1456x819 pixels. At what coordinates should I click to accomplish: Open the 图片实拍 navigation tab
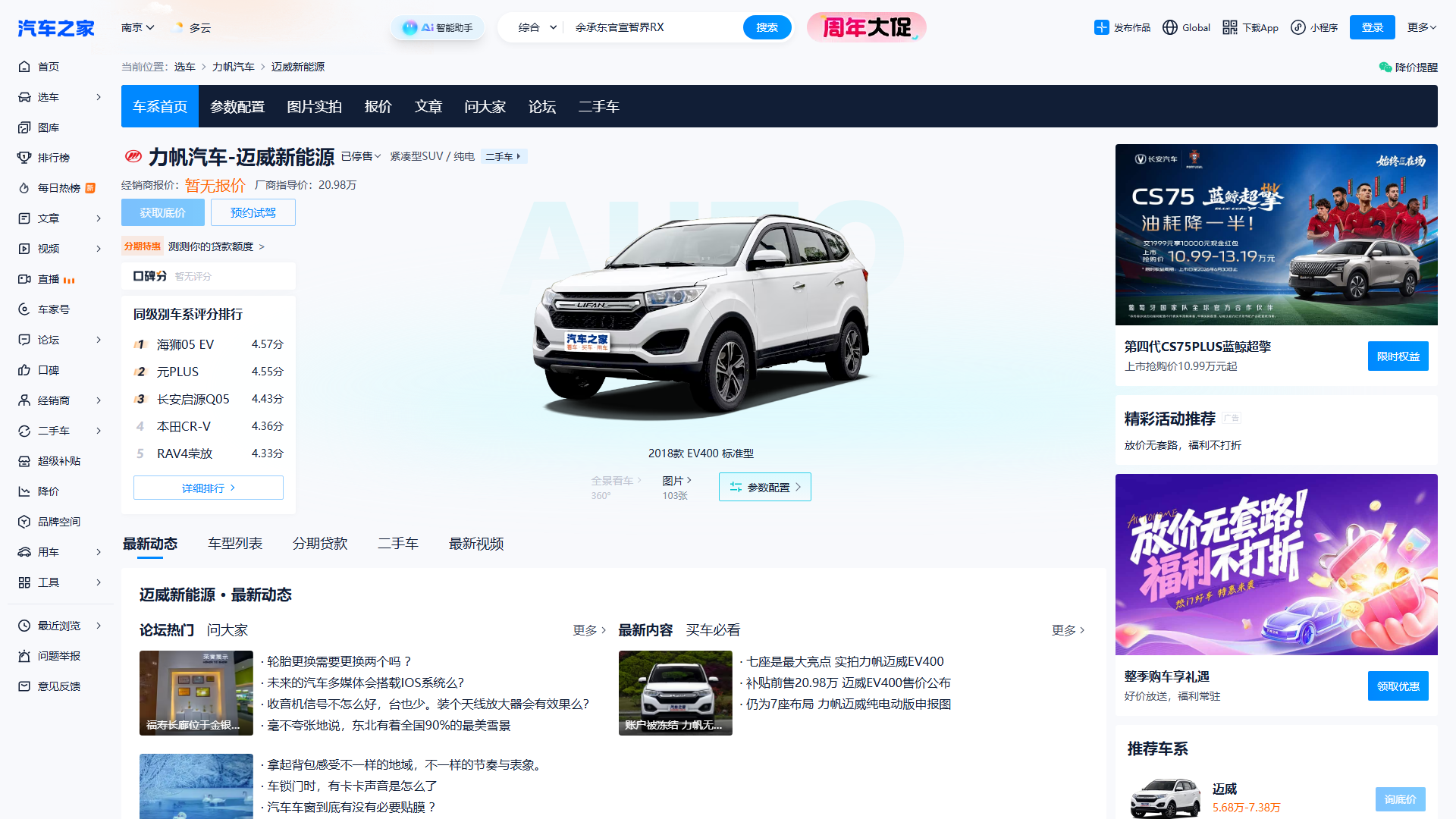[x=315, y=106]
